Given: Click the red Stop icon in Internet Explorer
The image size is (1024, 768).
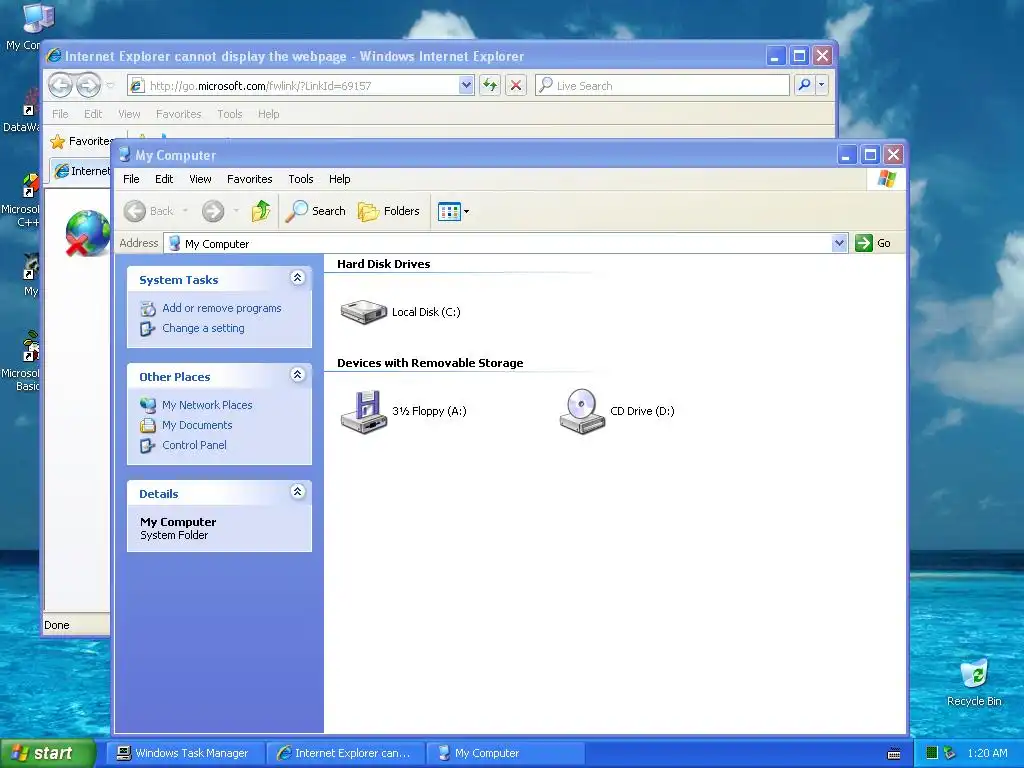Looking at the screenshot, I should click(x=516, y=86).
